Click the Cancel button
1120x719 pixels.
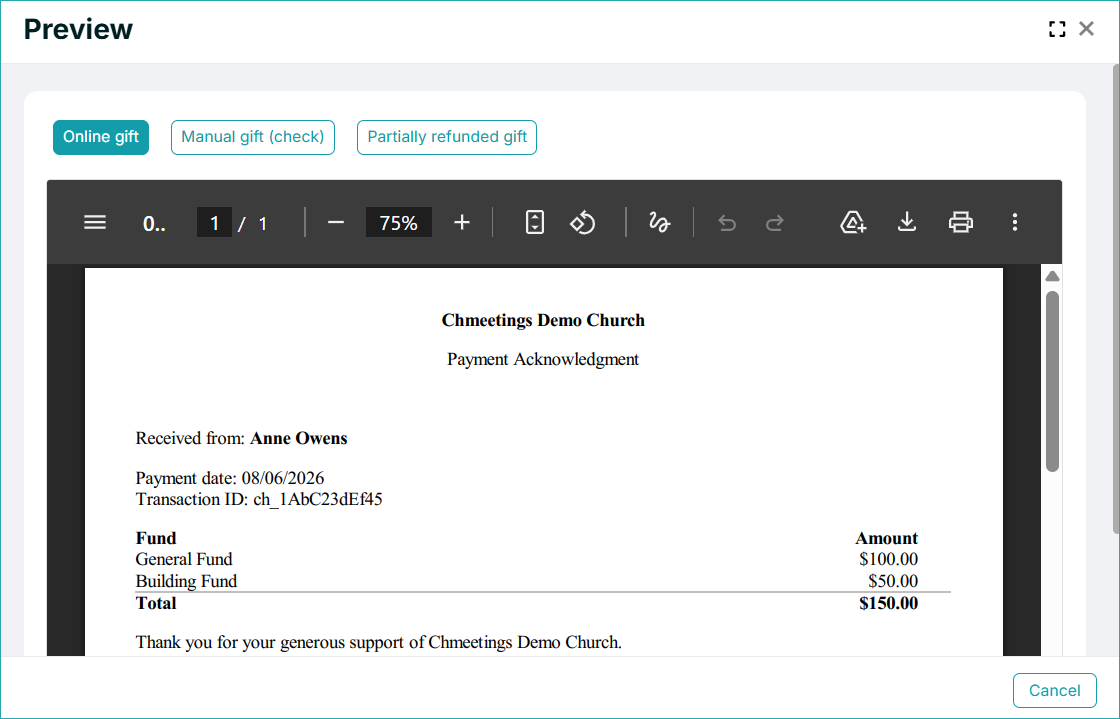[1054, 690]
